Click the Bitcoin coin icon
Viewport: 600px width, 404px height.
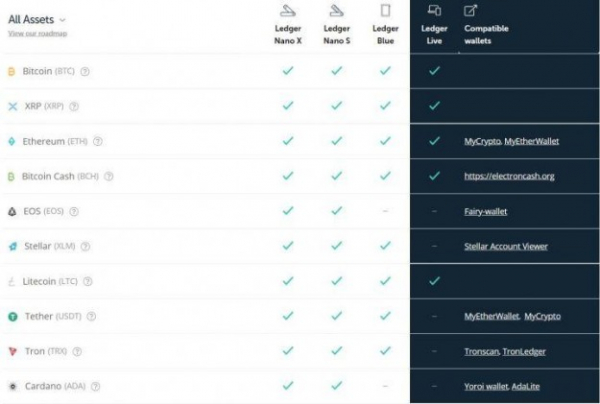point(12,71)
